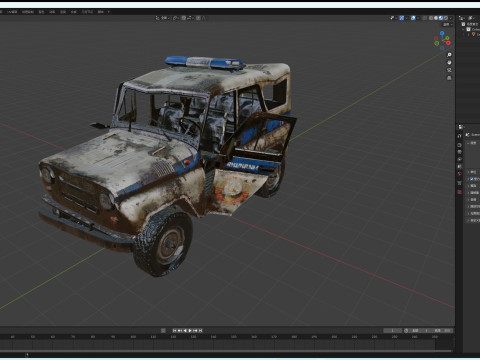Play animation in reverse
Viewport: 480px width, 360px height.
[x=185, y=331]
